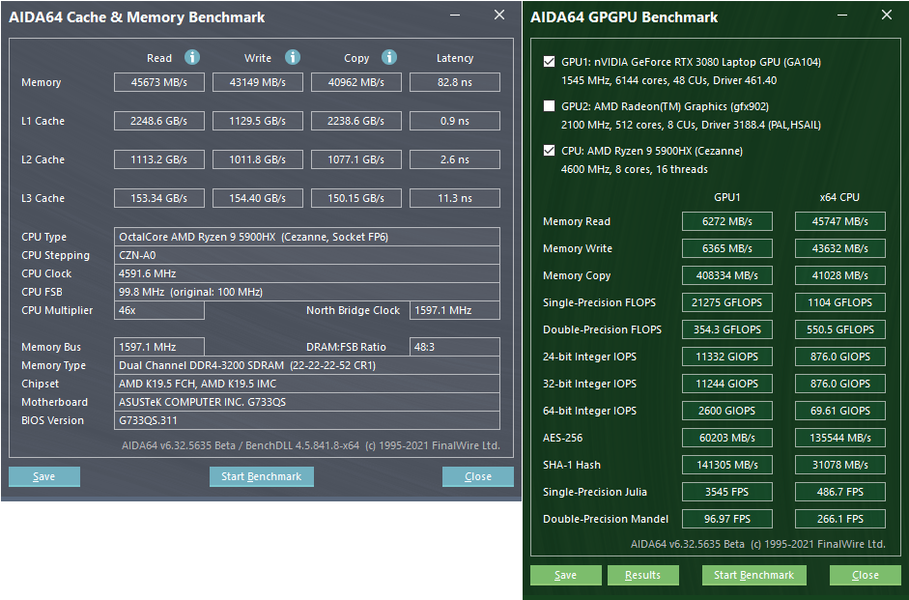
Task: Start Benchmark in GPGPU window
Action: tap(754, 575)
